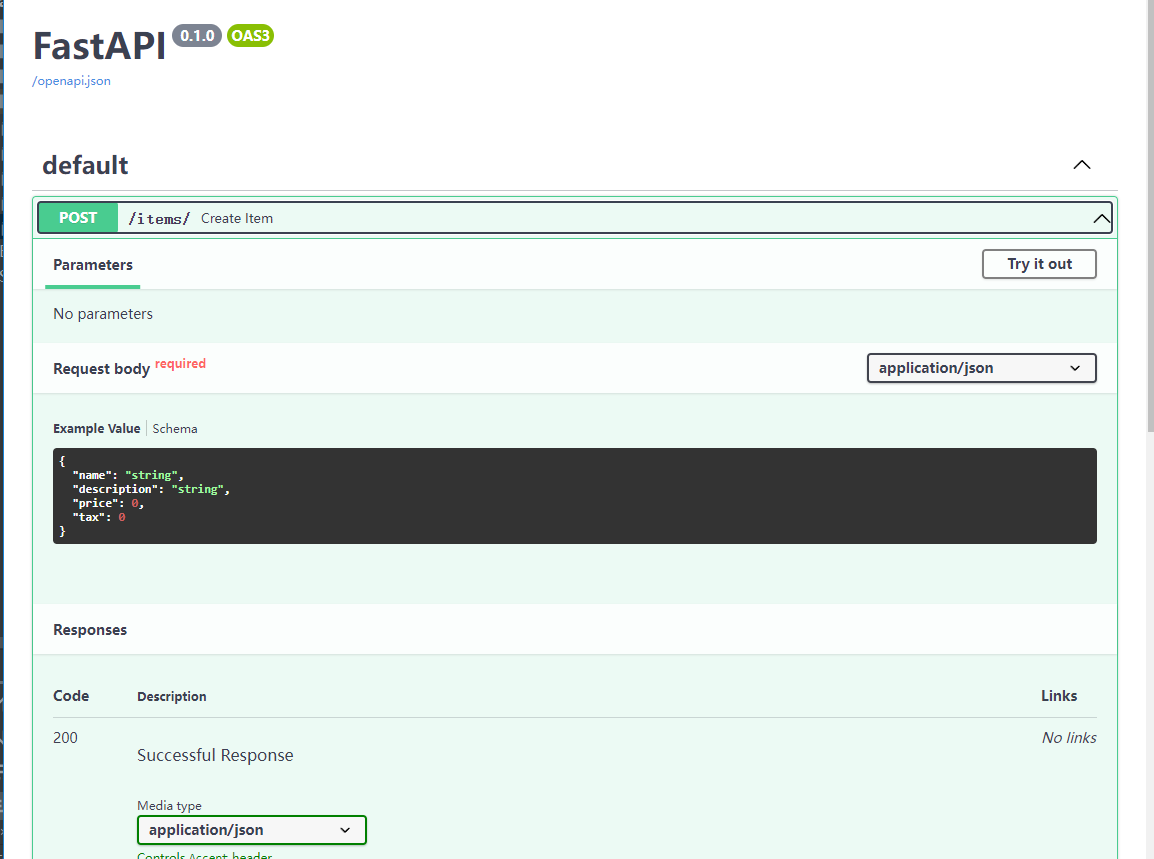The height and width of the screenshot is (859, 1154).
Task: Click the No parameters text
Action: click(103, 314)
